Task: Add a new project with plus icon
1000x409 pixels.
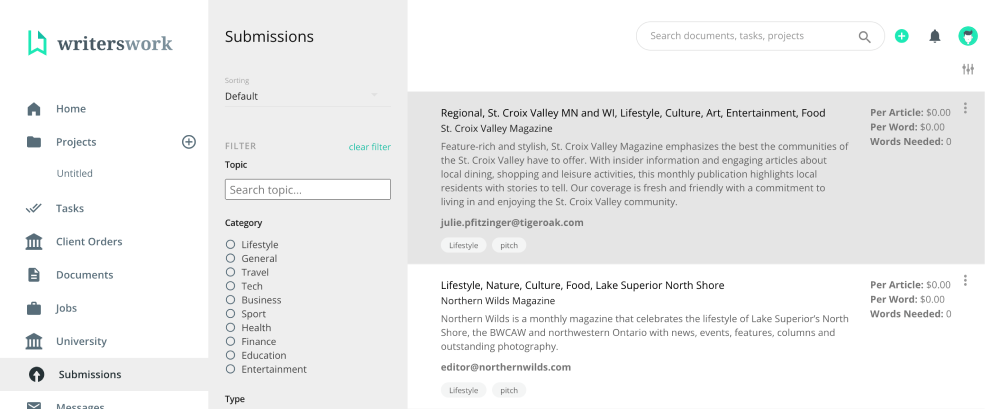Action: (188, 142)
